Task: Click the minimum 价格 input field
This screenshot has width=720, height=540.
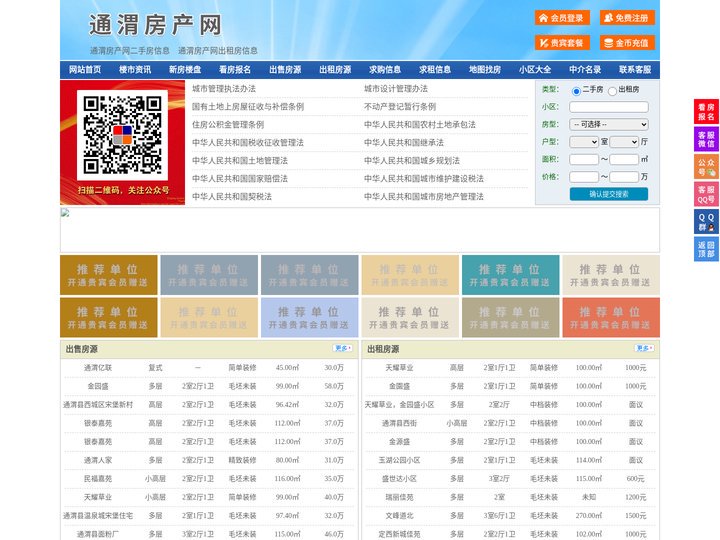Action: click(x=584, y=177)
